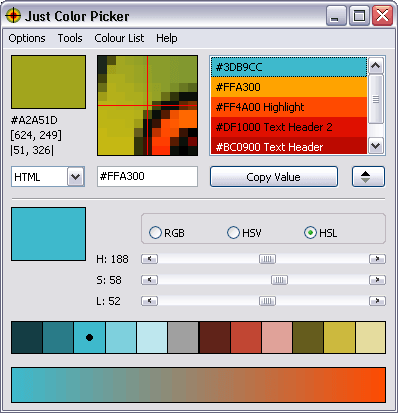Screen dimensions: 398x413
Task: Click the H slider left arrow
Action: coord(149,259)
